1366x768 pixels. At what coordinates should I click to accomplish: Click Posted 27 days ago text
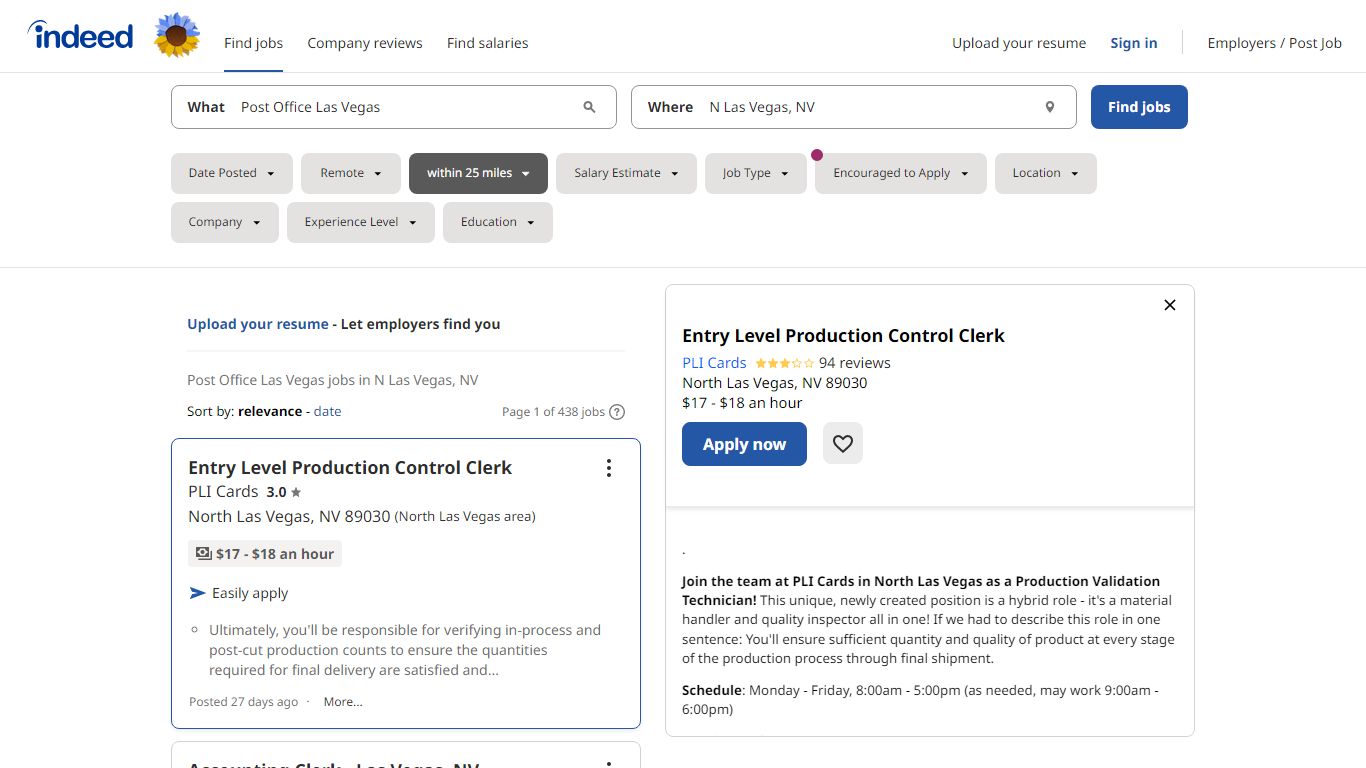(243, 702)
